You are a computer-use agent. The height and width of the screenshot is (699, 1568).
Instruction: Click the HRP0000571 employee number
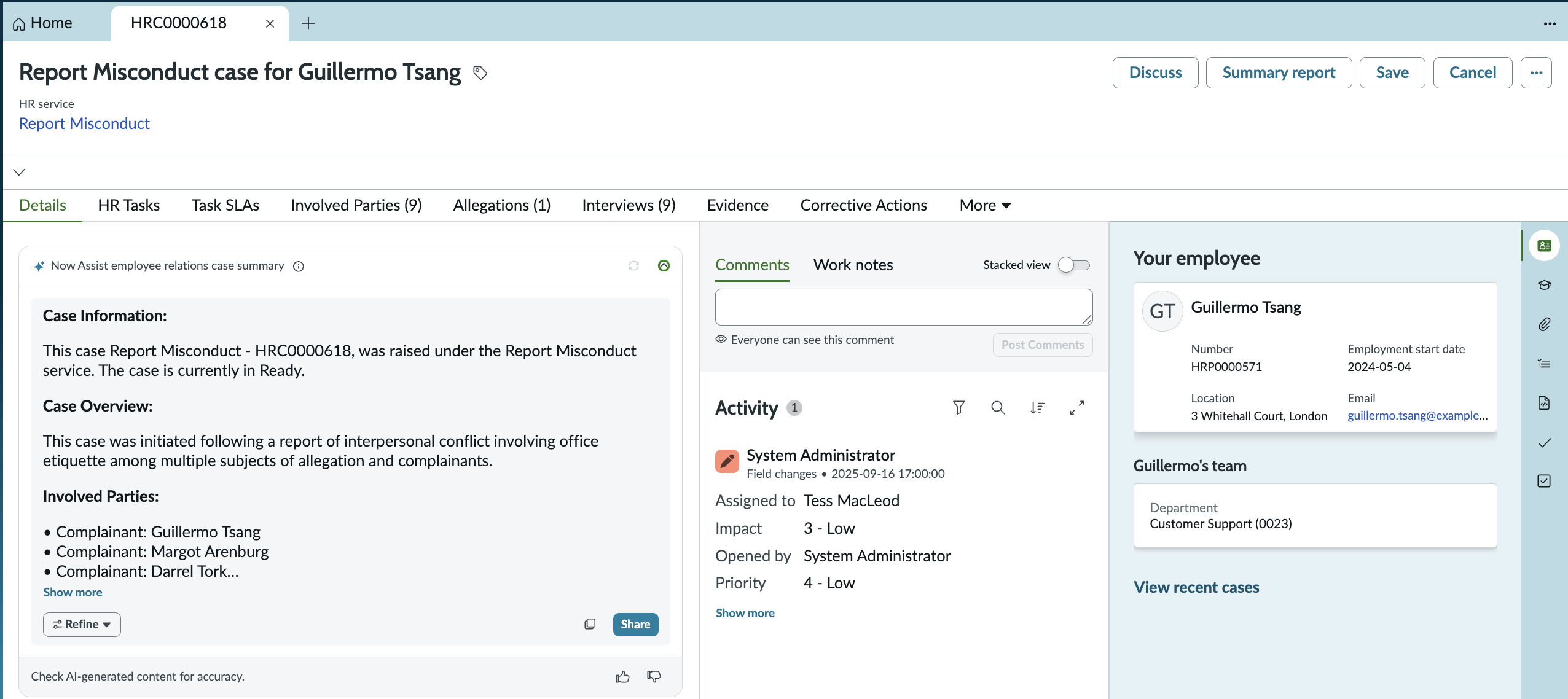1226,367
